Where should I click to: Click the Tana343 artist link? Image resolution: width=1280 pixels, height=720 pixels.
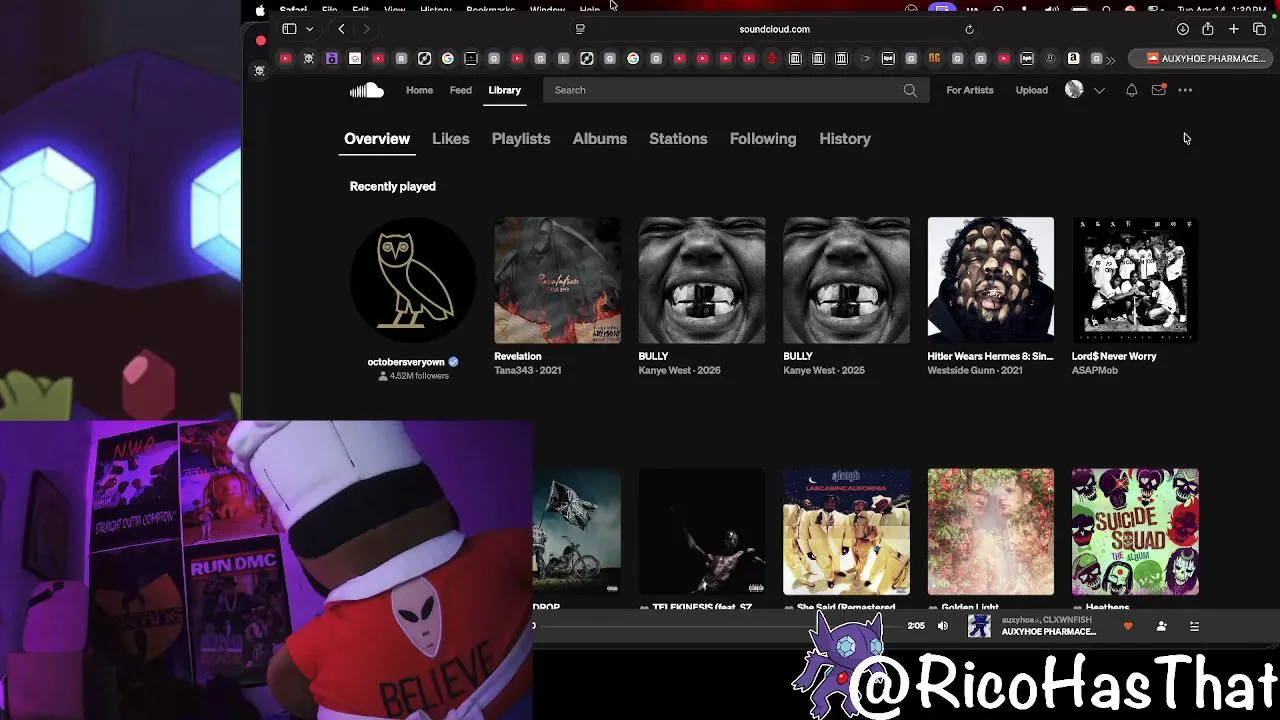[514, 370]
